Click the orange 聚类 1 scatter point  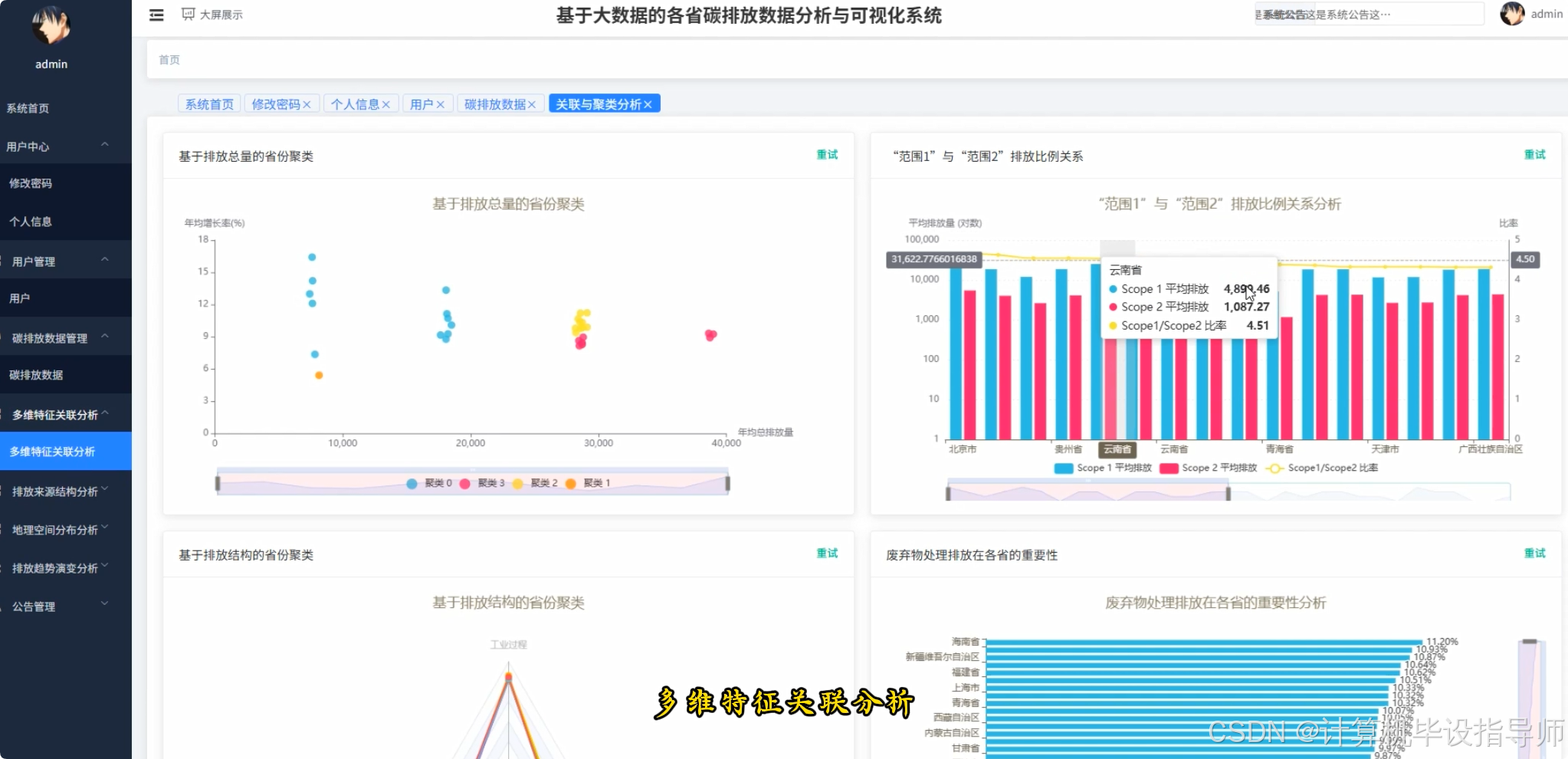[x=319, y=376]
